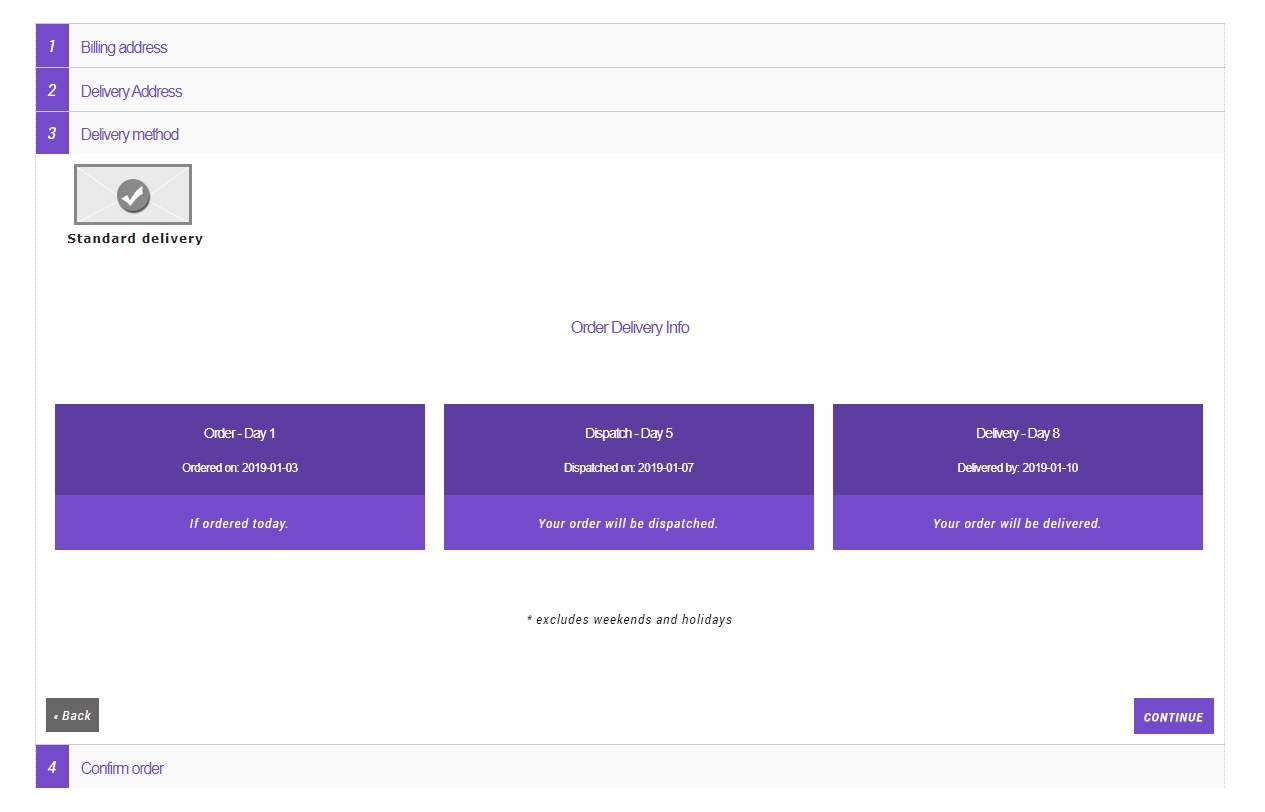Click step number 2 badge
The image size is (1265, 812).
pos(52,90)
